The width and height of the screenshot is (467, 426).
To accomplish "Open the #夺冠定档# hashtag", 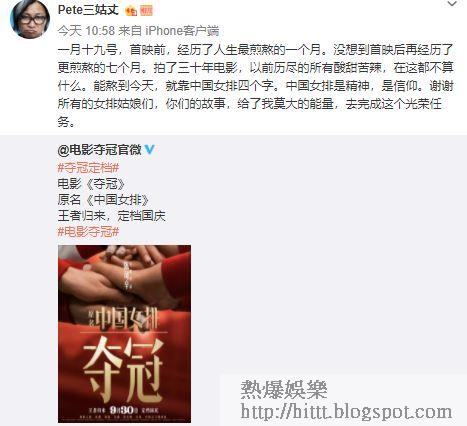I will point(88,168).
